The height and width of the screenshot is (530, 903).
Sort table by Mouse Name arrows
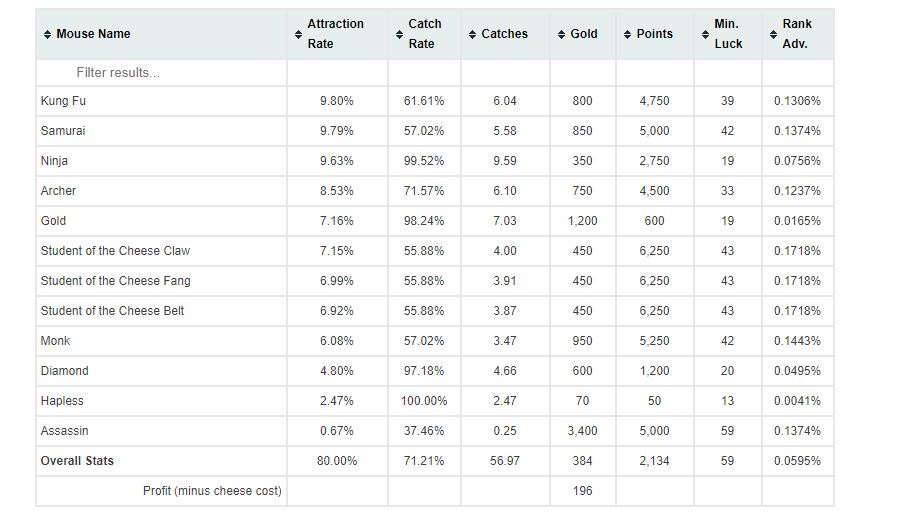point(47,35)
